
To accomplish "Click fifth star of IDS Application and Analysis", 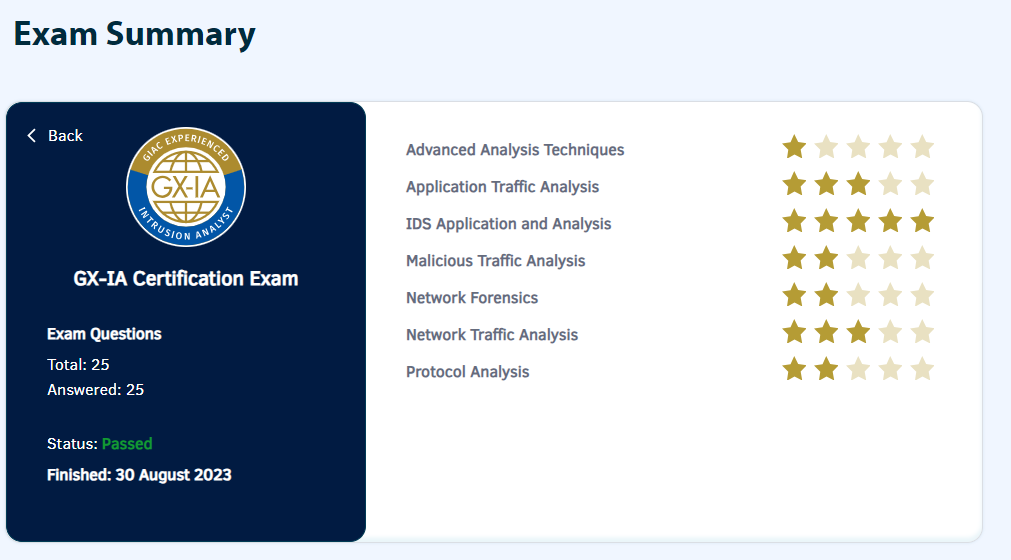I will pyautogui.click(x=923, y=221).
